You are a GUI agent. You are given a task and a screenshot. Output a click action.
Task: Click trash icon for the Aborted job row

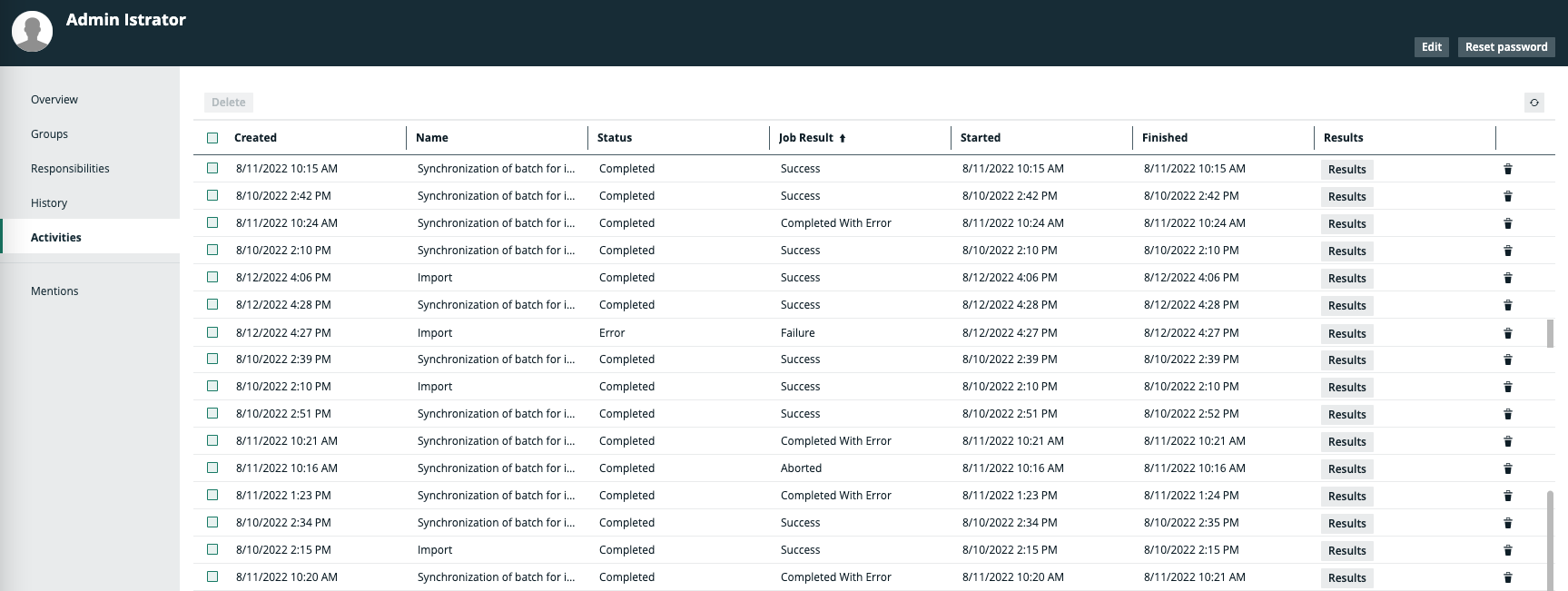1507,468
